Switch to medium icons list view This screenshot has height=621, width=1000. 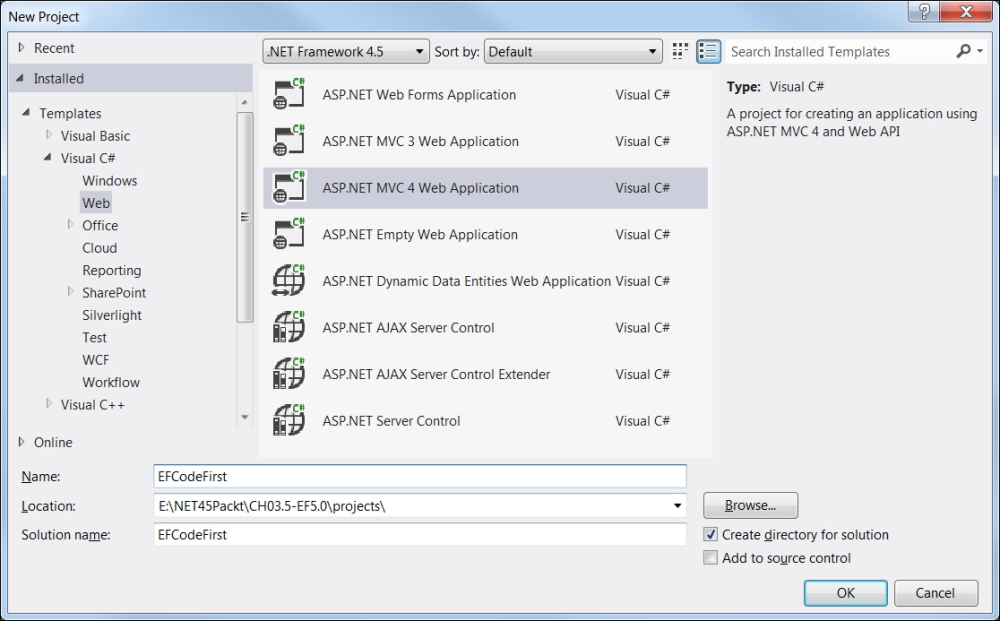[708, 51]
